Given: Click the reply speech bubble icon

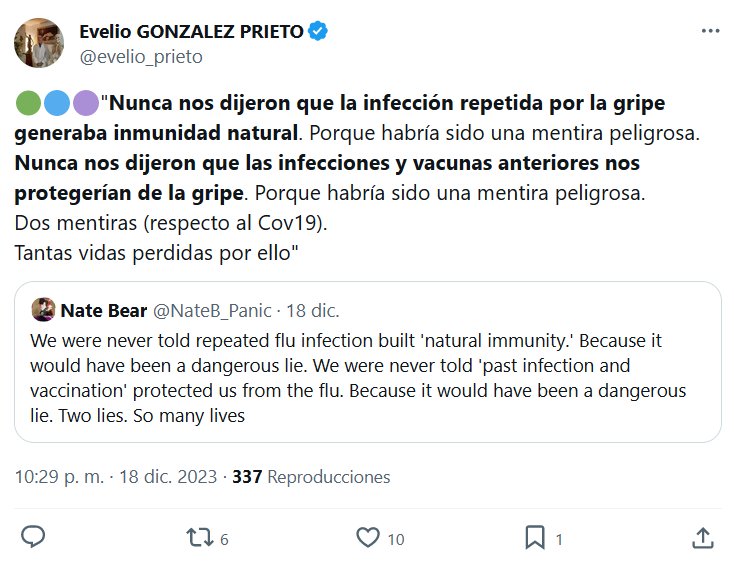Looking at the screenshot, I should pos(33,537).
